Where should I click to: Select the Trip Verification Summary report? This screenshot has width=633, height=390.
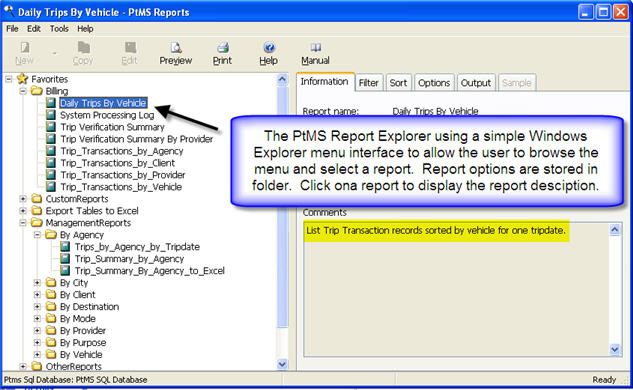(x=113, y=127)
